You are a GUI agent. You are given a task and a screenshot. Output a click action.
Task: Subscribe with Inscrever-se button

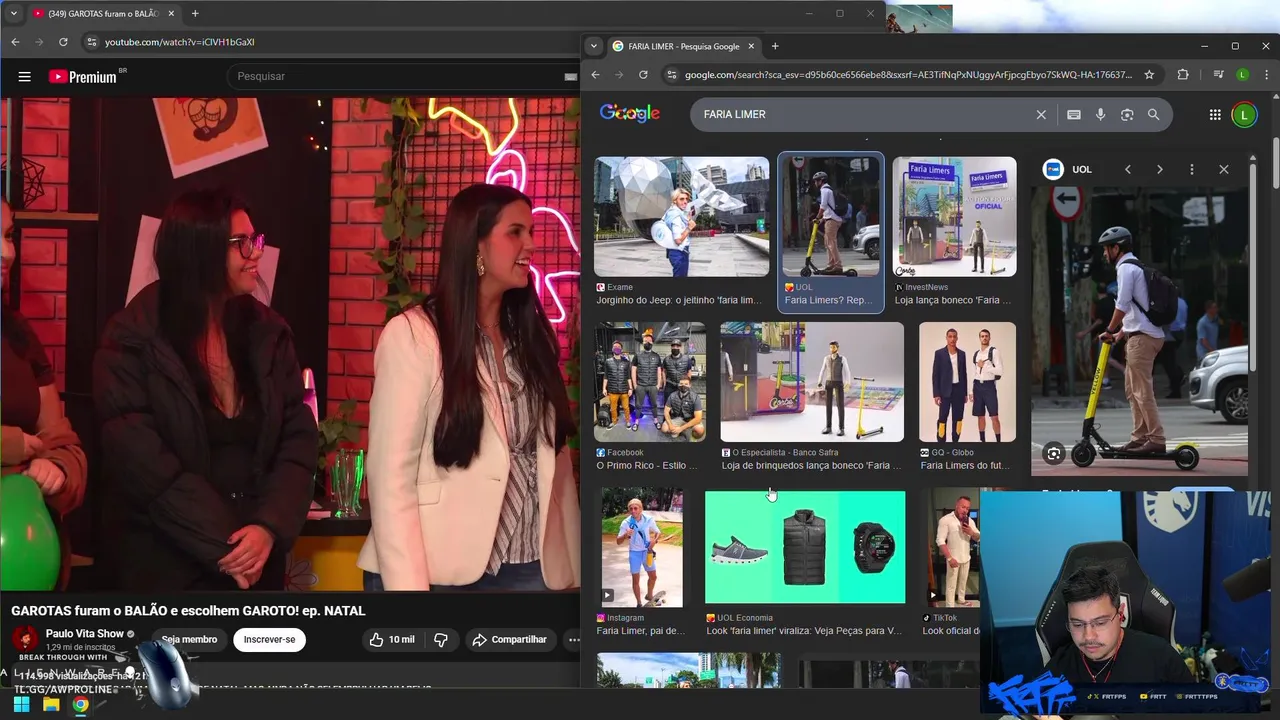pos(269,639)
